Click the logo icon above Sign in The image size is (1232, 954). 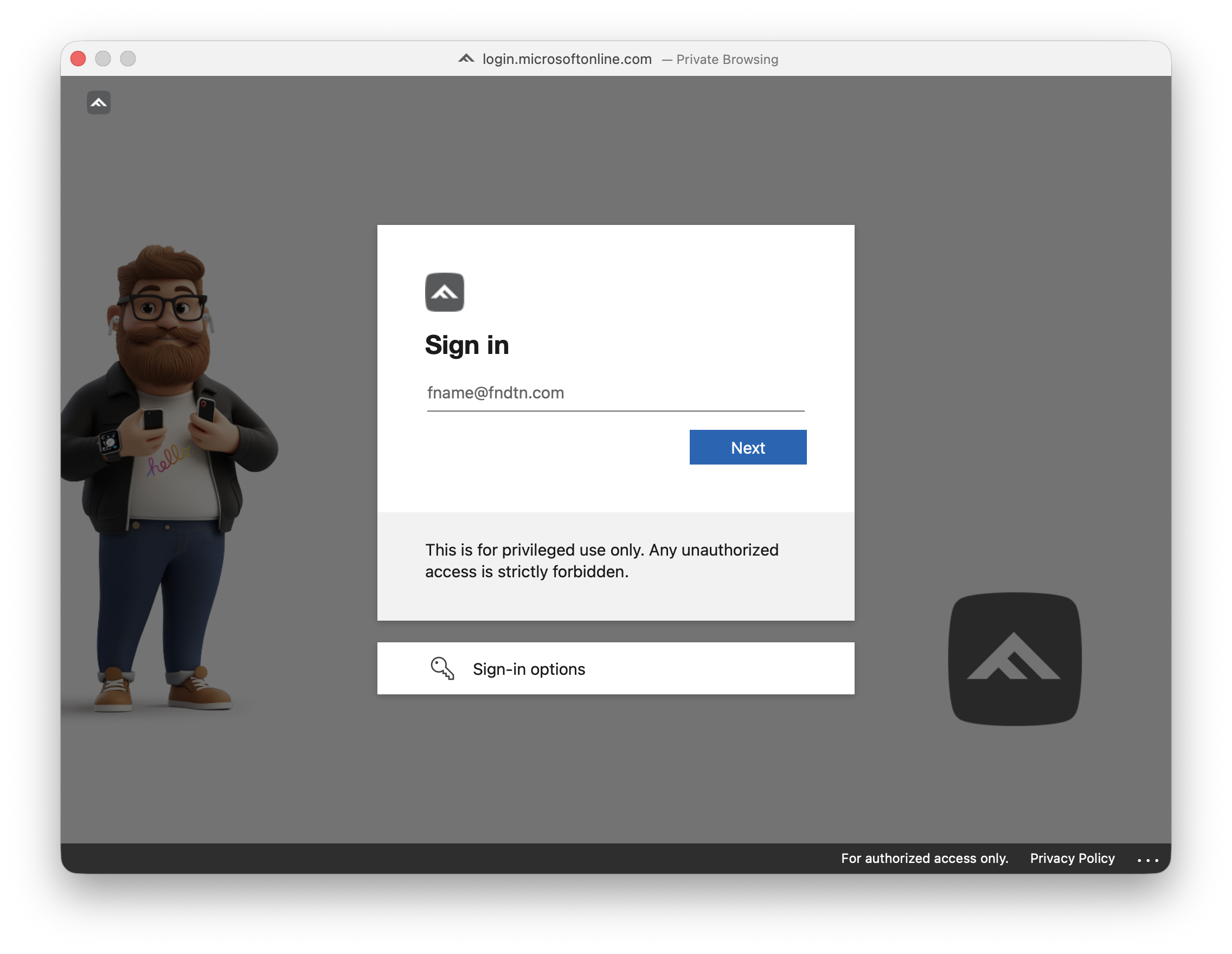point(445,292)
